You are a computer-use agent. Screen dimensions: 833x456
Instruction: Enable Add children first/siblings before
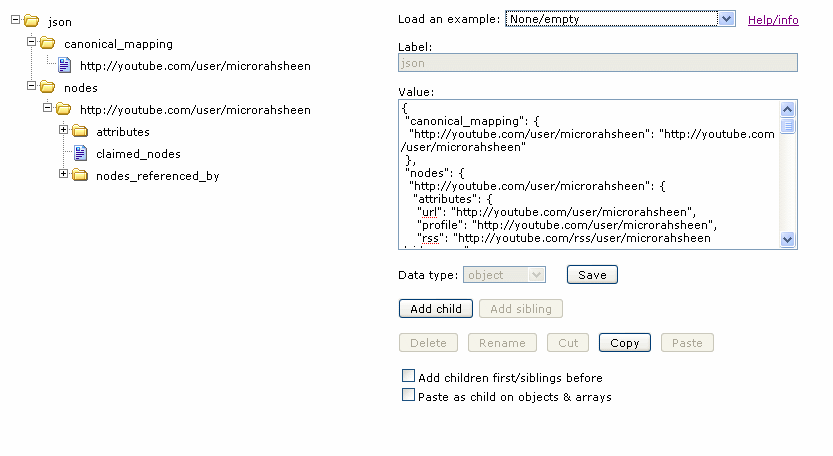point(408,377)
